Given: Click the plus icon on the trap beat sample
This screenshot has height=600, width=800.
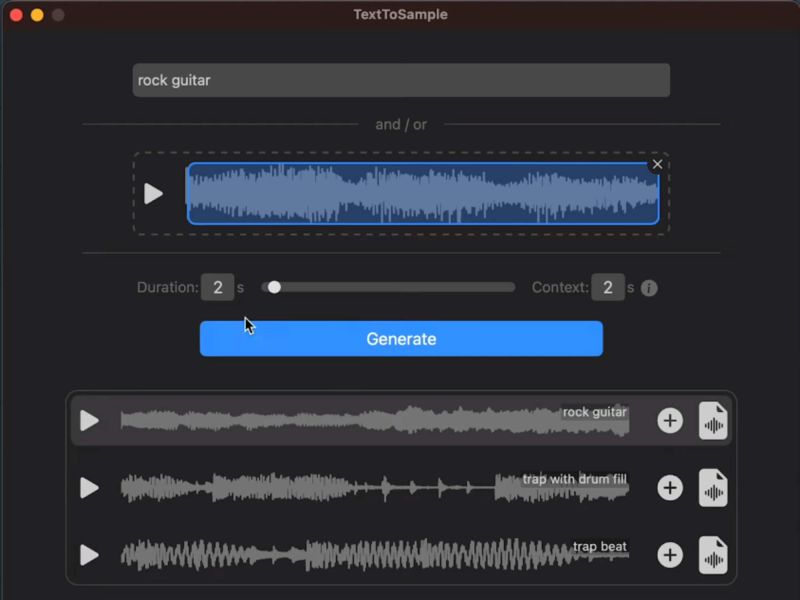Looking at the screenshot, I should [670, 554].
